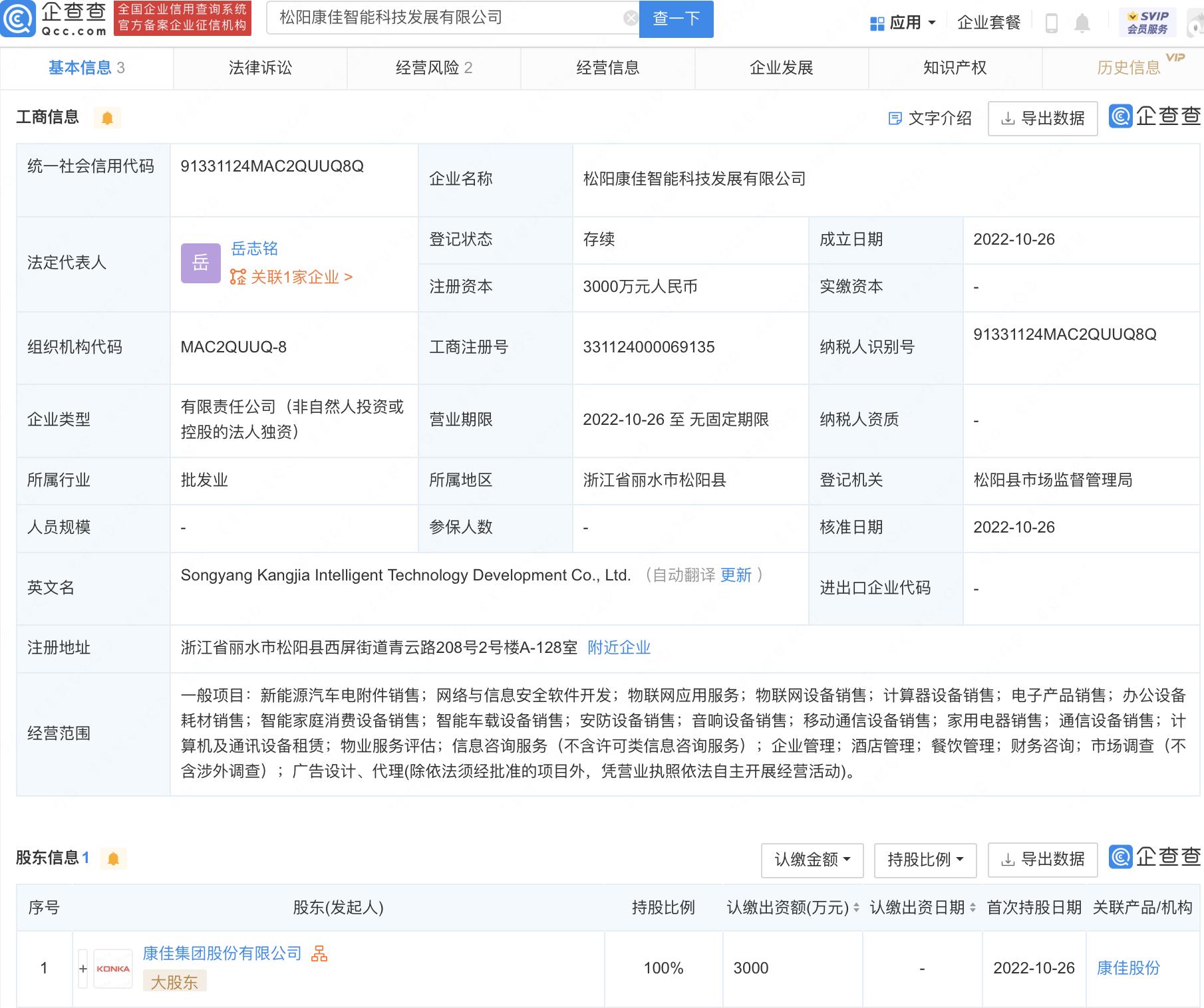Select the 登记状态 value 存续

click(x=599, y=239)
